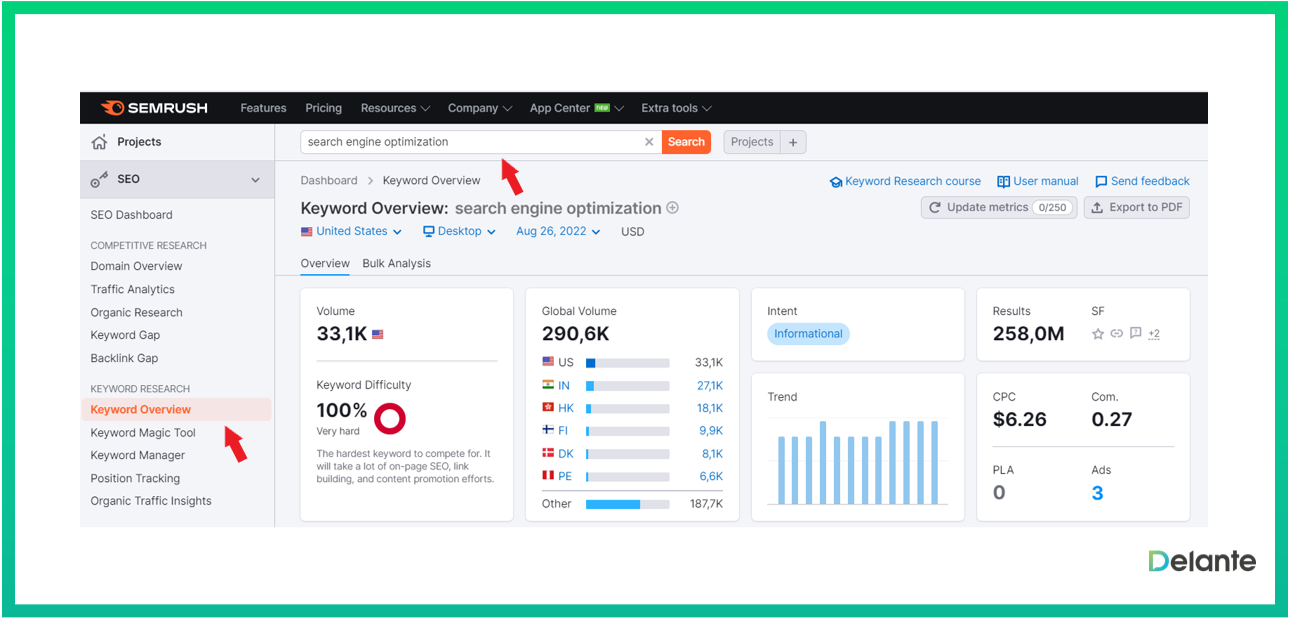Switch to the Bulk Analysis tab
1291x618 pixels.
(x=396, y=263)
